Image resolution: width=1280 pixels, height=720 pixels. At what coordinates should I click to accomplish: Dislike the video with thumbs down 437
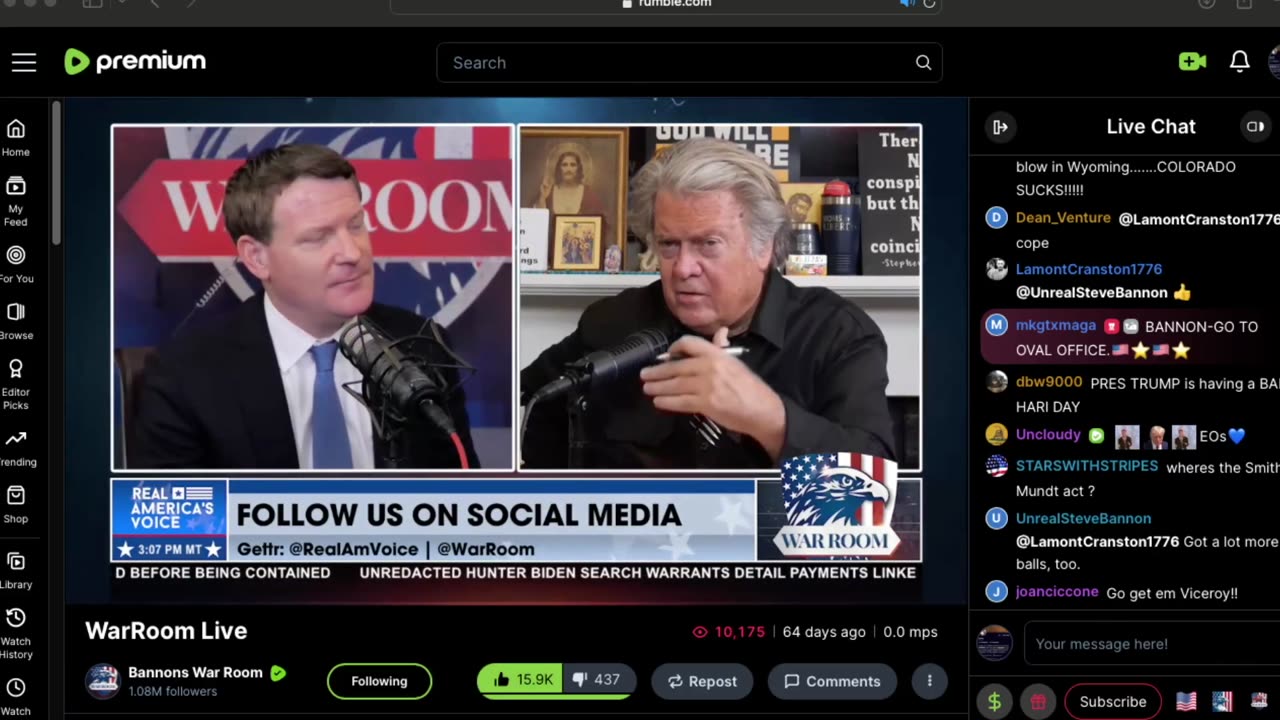pyautogui.click(x=597, y=680)
